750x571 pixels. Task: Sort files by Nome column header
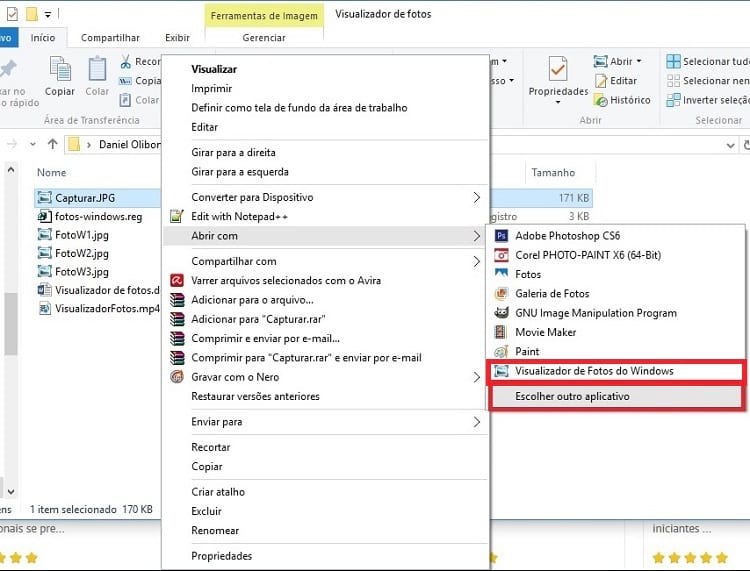click(x=52, y=173)
